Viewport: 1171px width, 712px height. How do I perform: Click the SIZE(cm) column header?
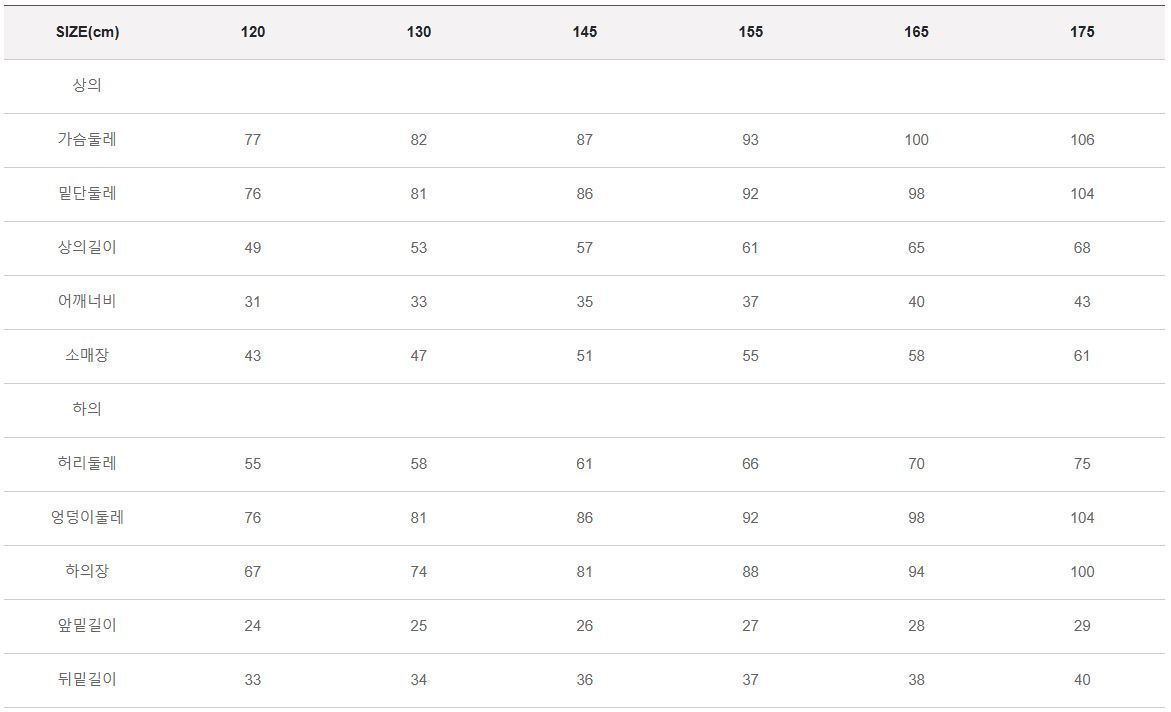pyautogui.click(x=87, y=32)
